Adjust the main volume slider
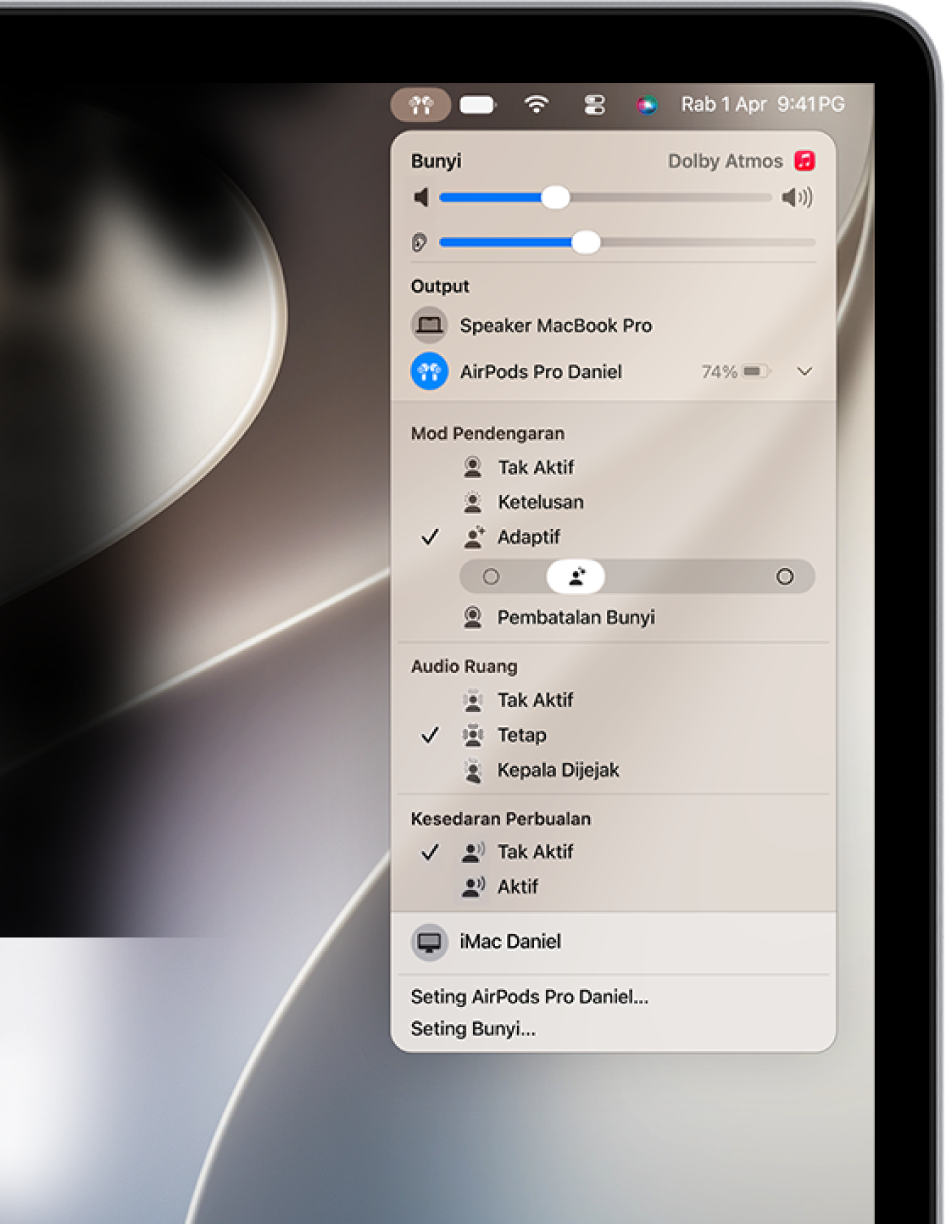 tap(606, 198)
